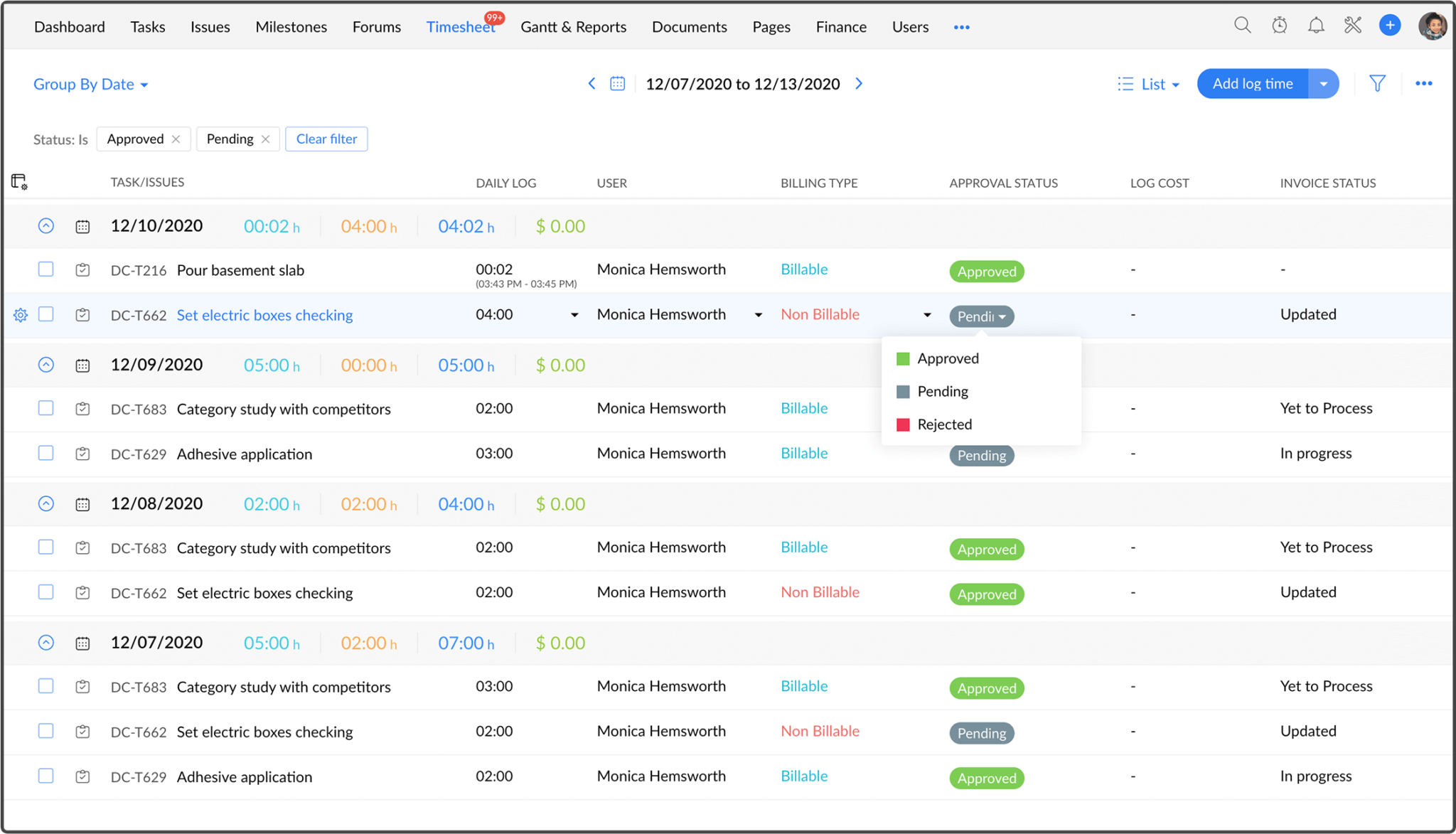
Task: Select Rejected from the approval status menu
Action: (x=944, y=424)
